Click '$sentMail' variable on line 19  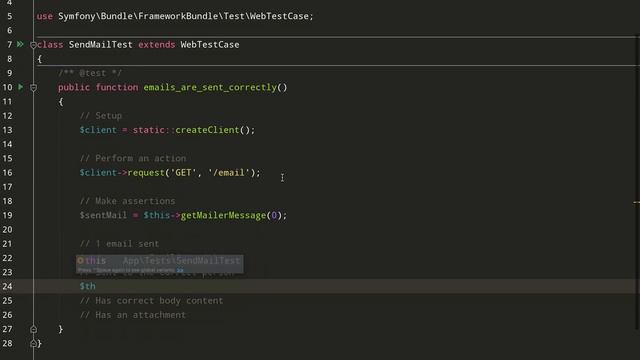(103, 215)
